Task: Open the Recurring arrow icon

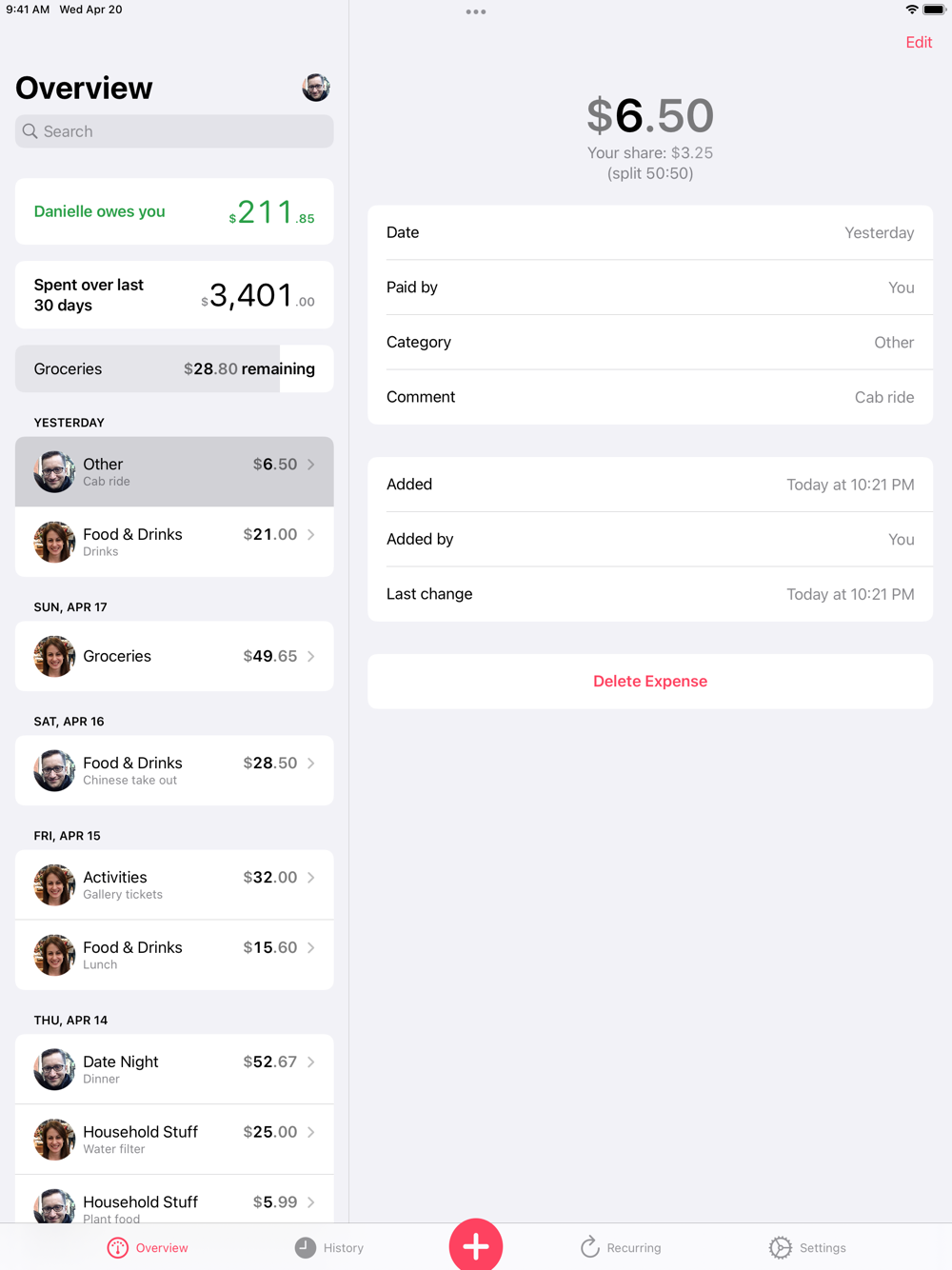Action: pyautogui.click(x=589, y=1247)
